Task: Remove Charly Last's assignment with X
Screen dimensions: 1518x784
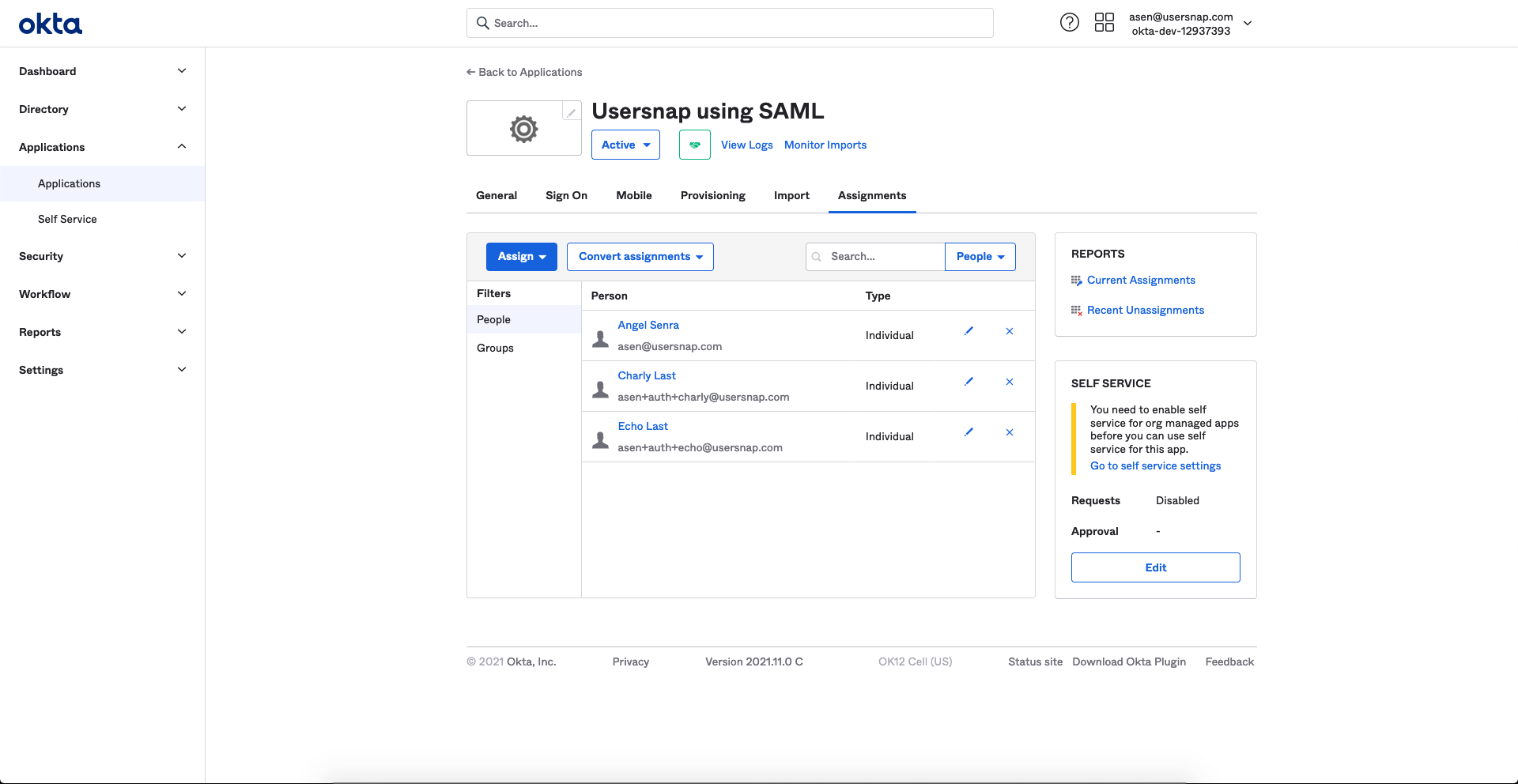Action: [1010, 382]
